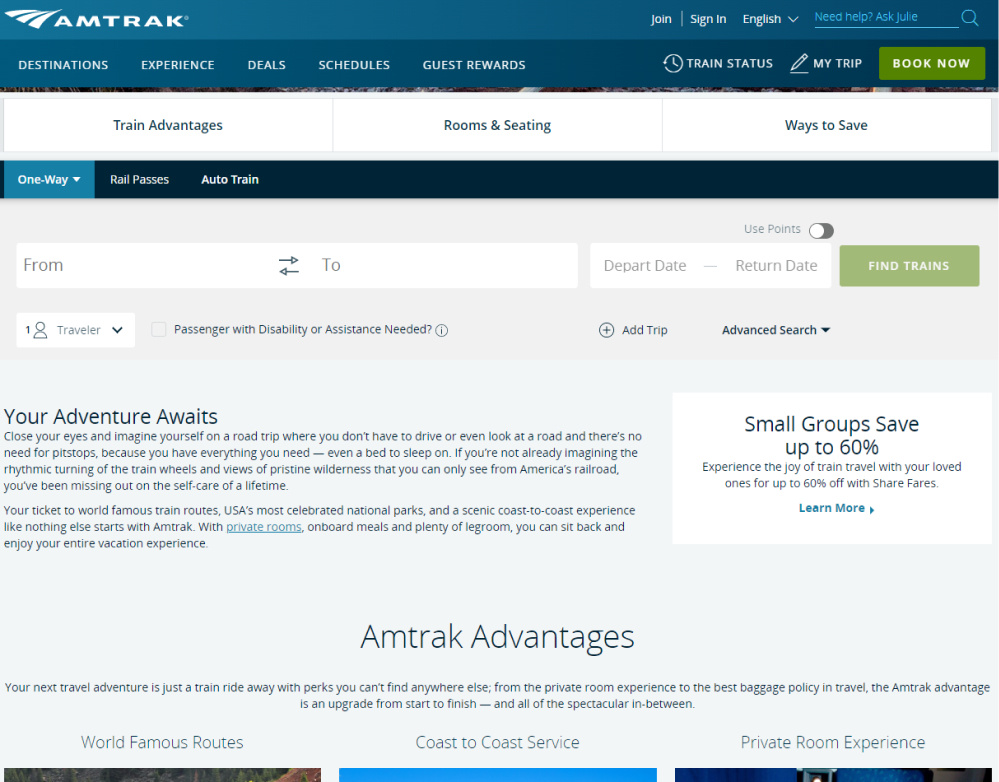Click the Sign In link

click(708, 19)
